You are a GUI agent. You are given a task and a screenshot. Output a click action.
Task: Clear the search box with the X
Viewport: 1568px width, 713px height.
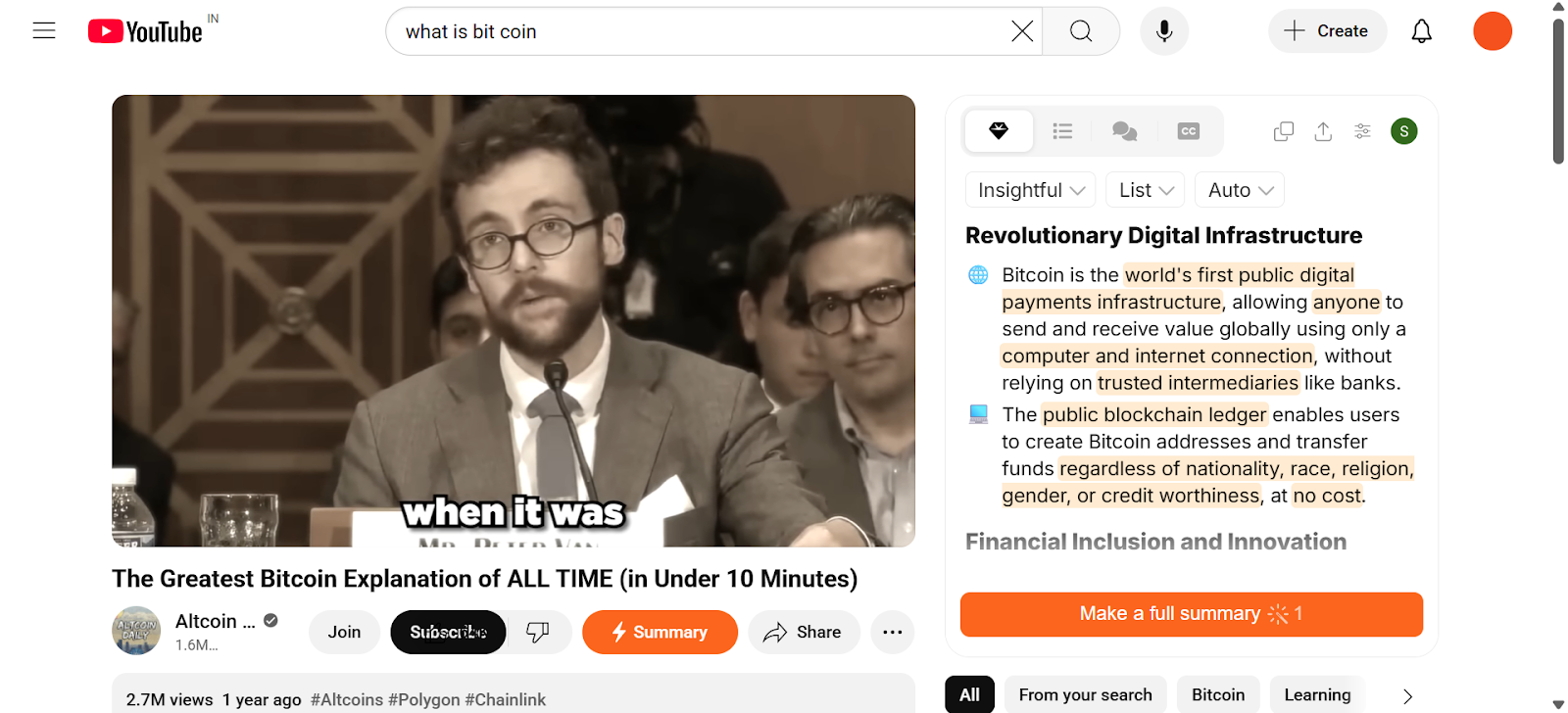pos(1022,31)
